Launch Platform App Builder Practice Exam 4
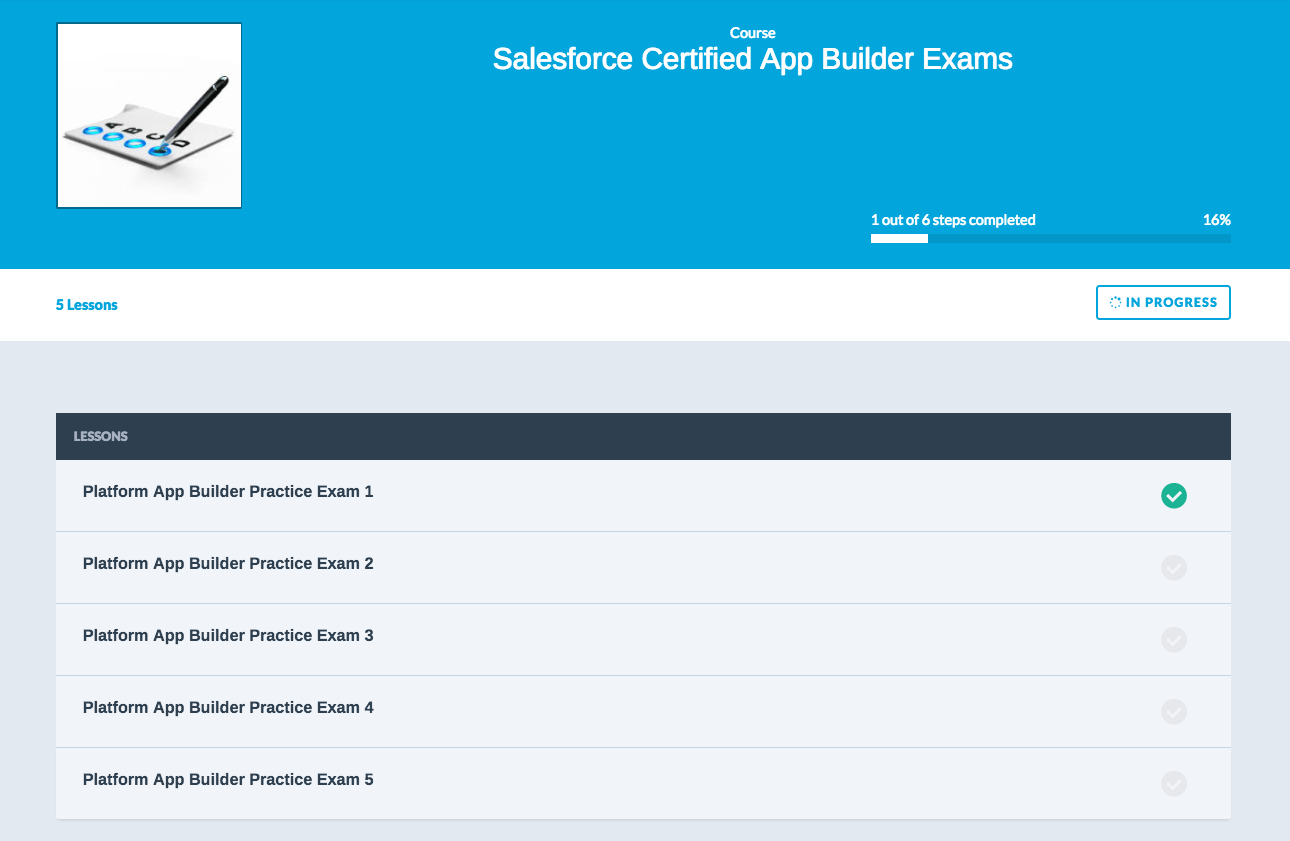Screen dimensions: 1290x841 tap(228, 708)
